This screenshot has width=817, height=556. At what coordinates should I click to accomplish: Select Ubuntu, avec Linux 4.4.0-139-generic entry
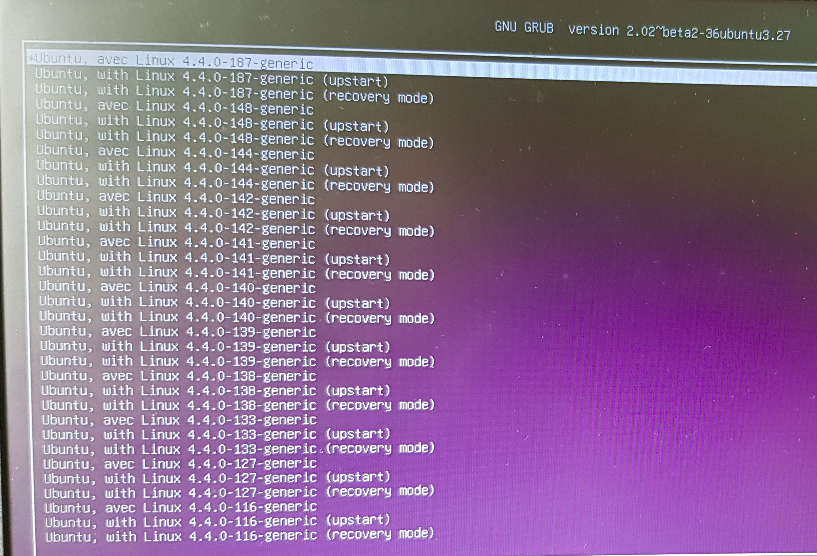pyautogui.click(x=178, y=331)
